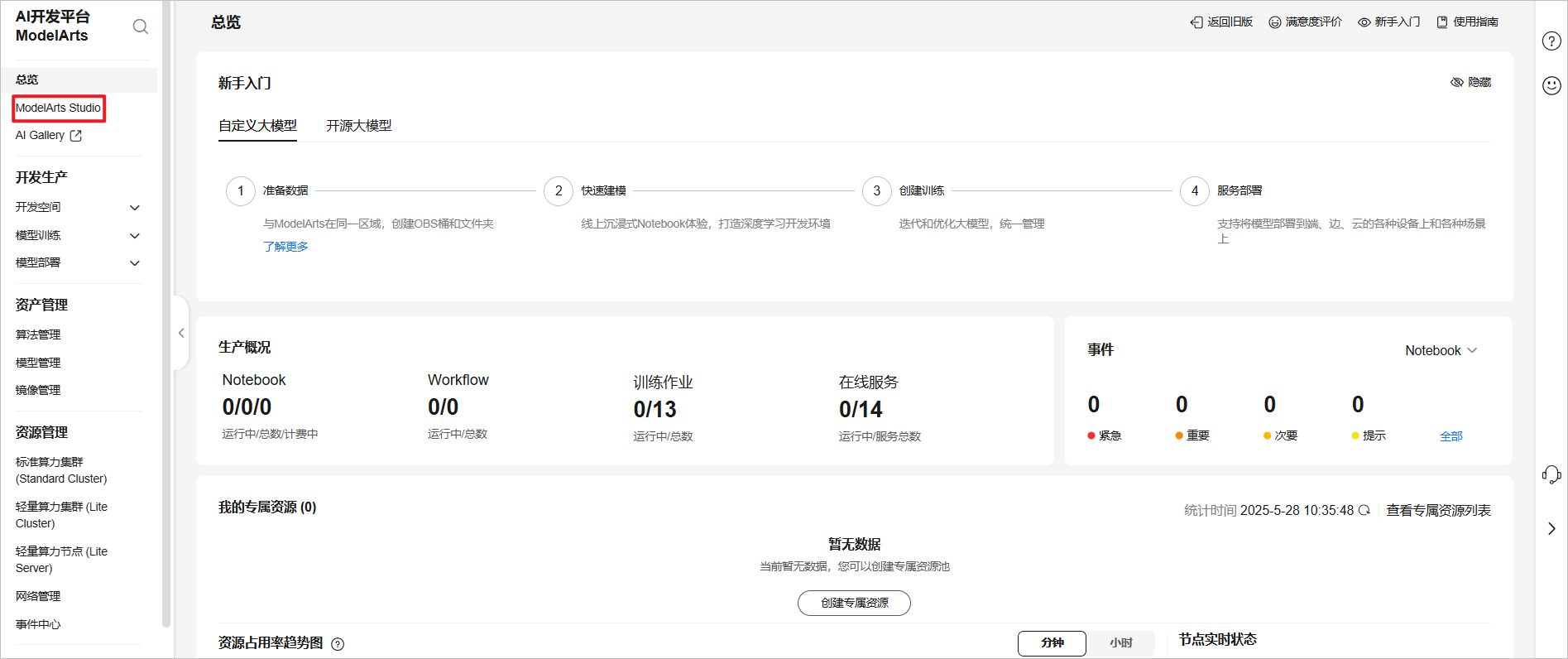Click the help icon beside resource usage trend

click(x=338, y=644)
